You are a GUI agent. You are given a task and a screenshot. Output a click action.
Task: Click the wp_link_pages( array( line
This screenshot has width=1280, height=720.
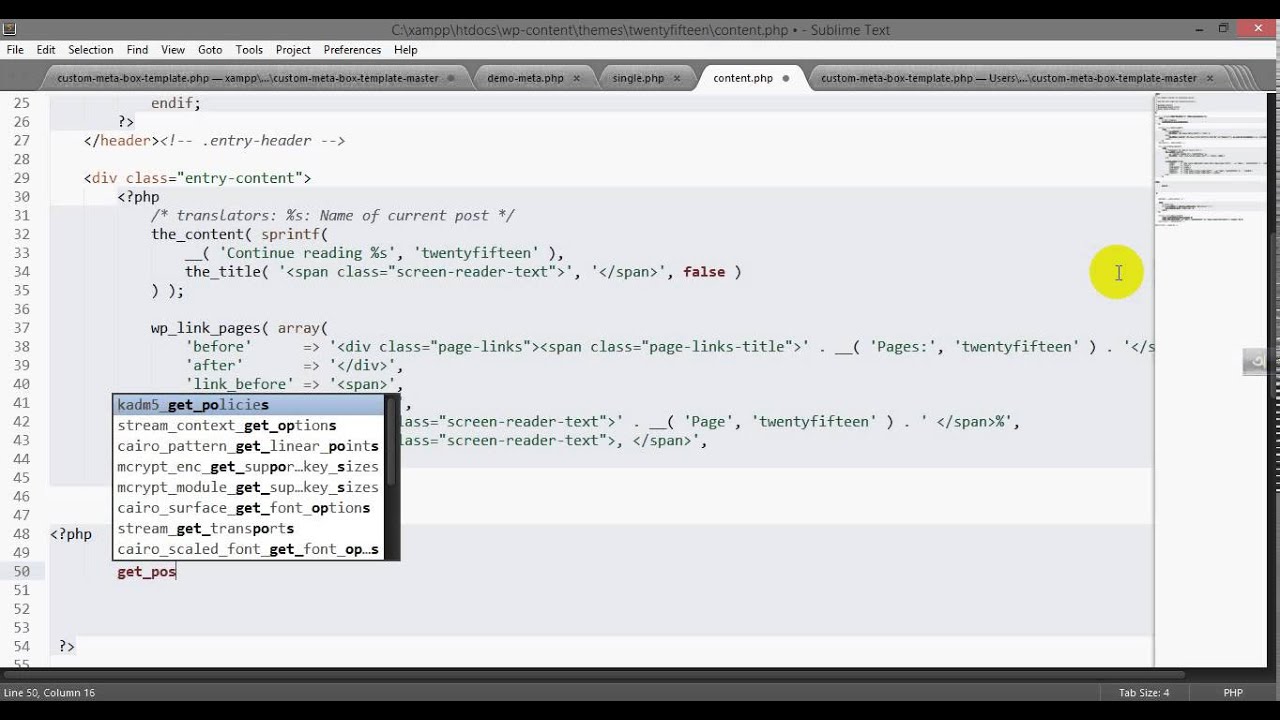pyautogui.click(x=239, y=328)
